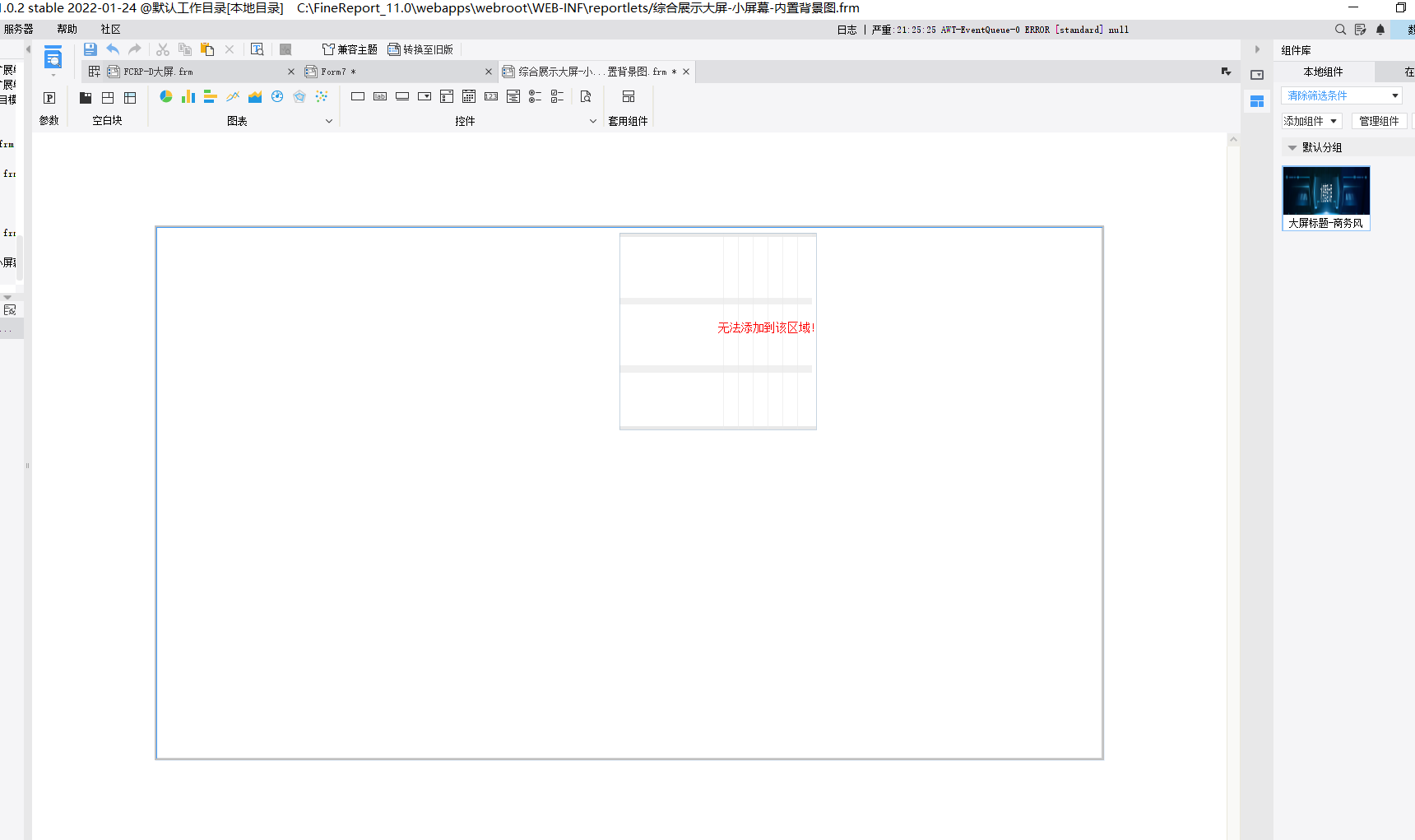
Task: Close the Form7 tab
Action: [x=489, y=72]
